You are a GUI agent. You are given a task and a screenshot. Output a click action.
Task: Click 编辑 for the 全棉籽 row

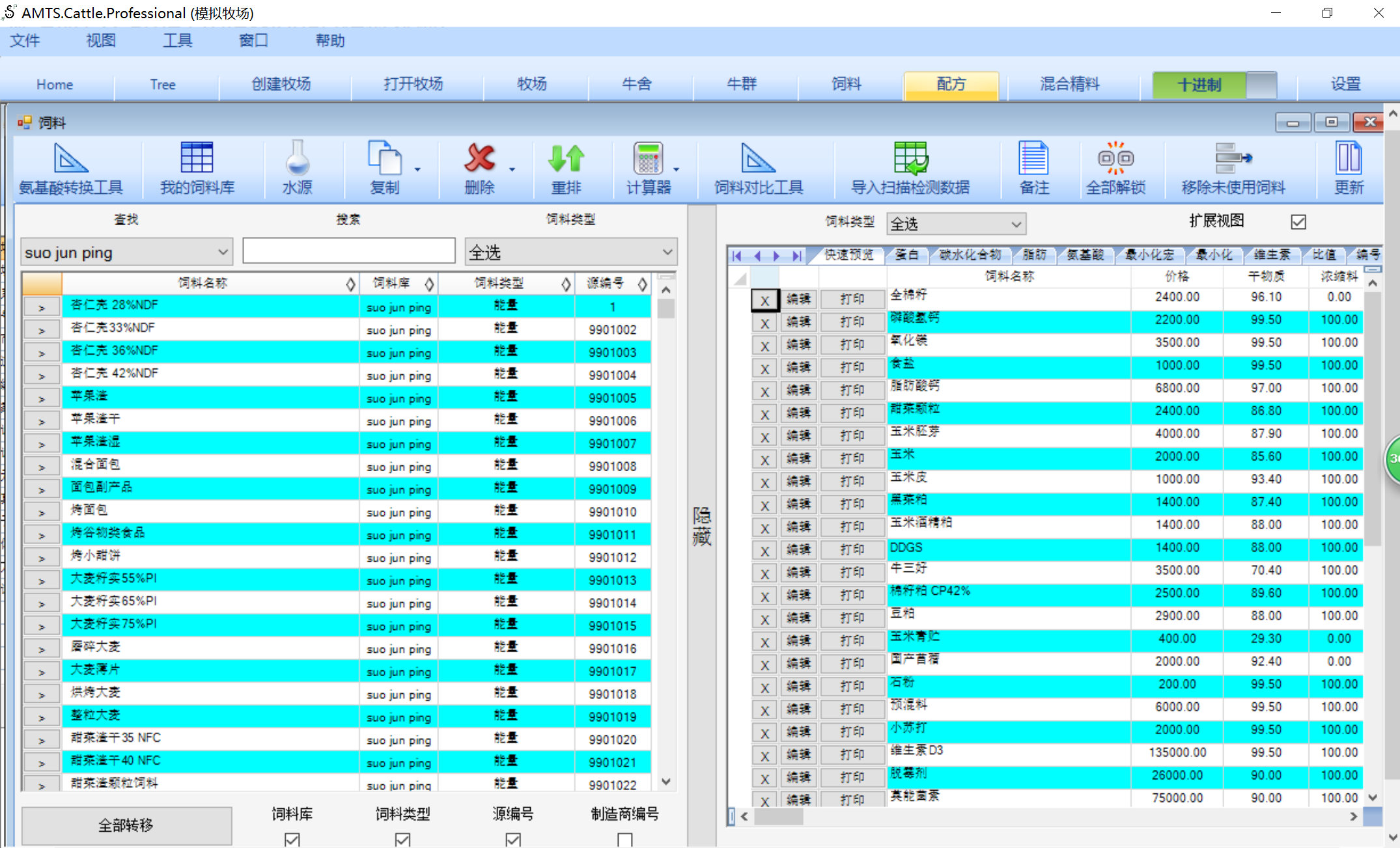[x=798, y=299]
